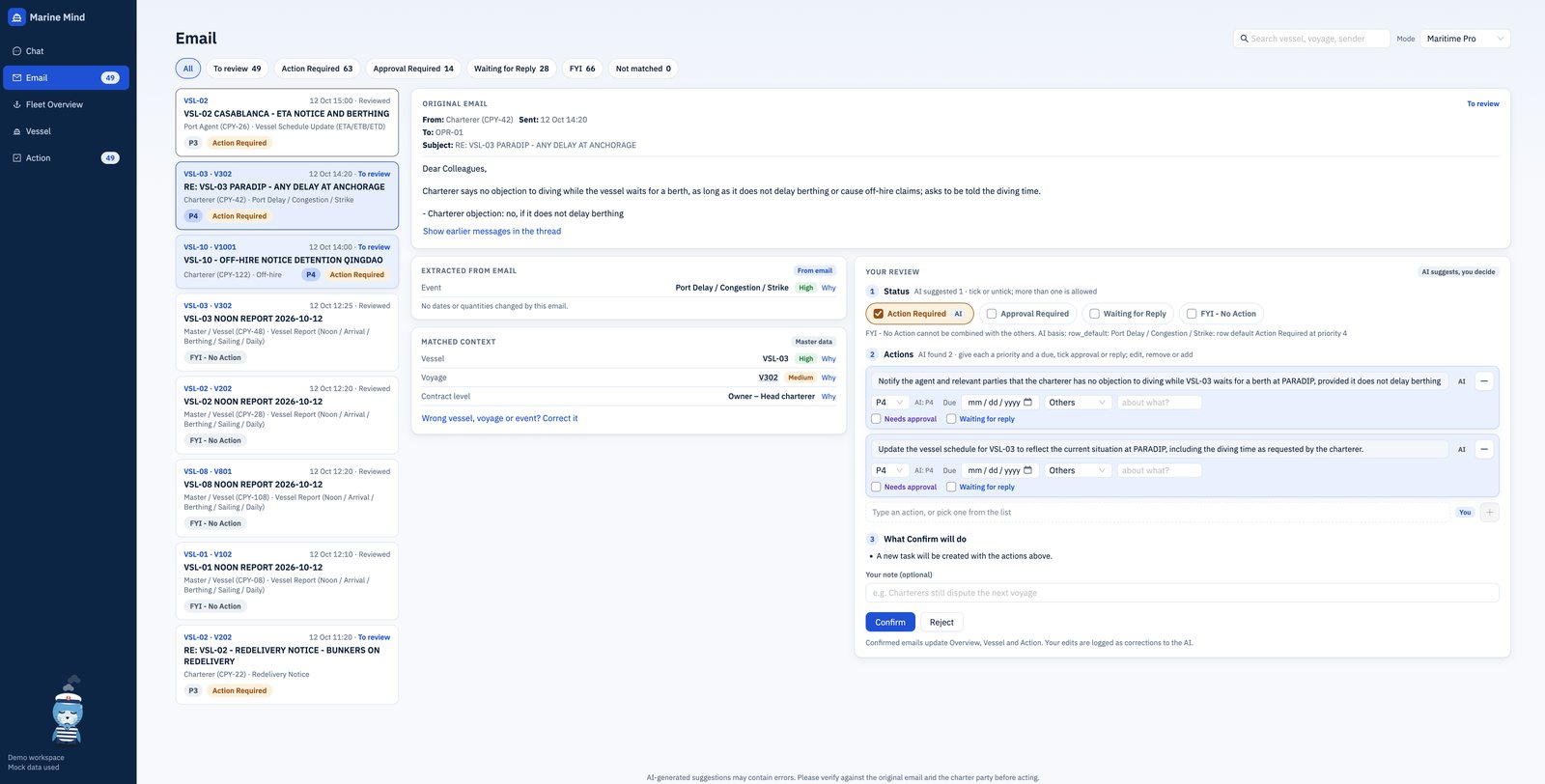Click the Marine Mind logo icon
Screen dimensions: 1545x784
(x=16, y=17)
